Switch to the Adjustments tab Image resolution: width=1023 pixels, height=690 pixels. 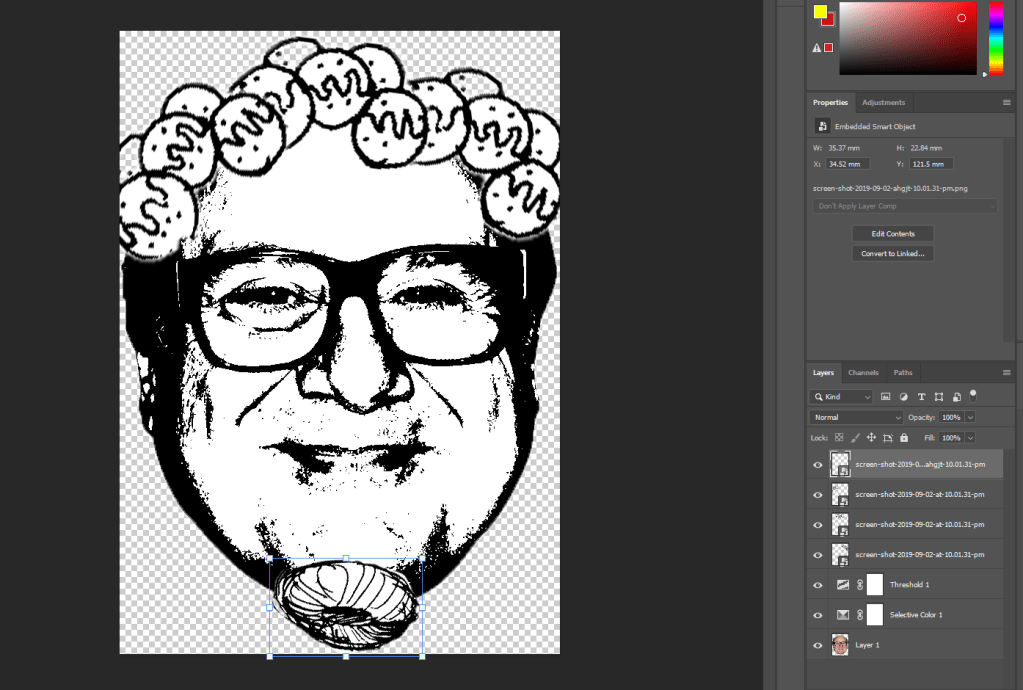click(x=883, y=102)
